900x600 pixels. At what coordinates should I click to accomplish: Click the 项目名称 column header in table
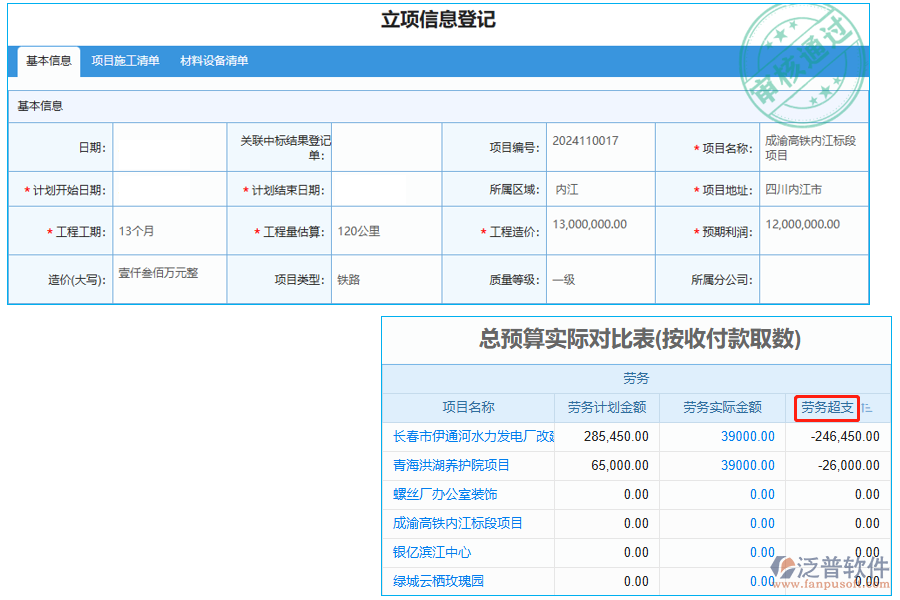coord(468,407)
